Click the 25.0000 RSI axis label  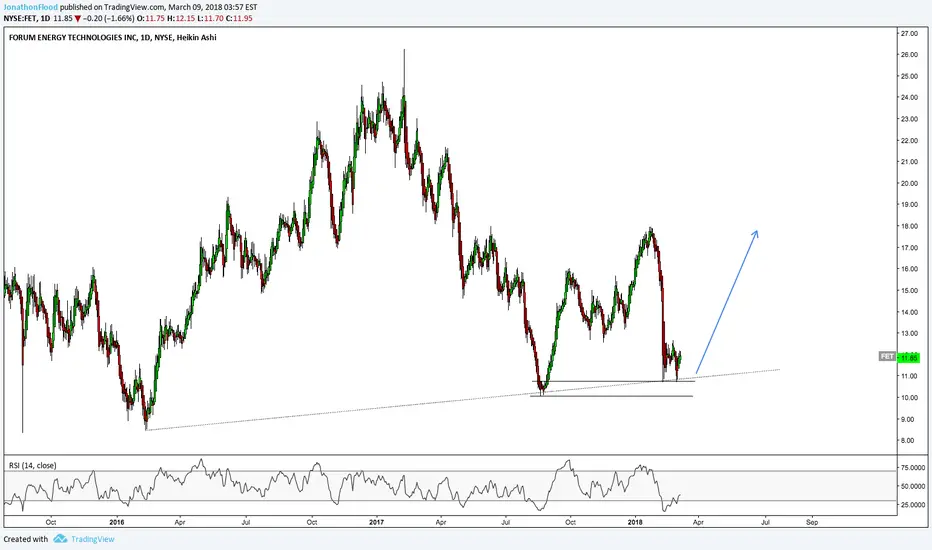tap(913, 505)
